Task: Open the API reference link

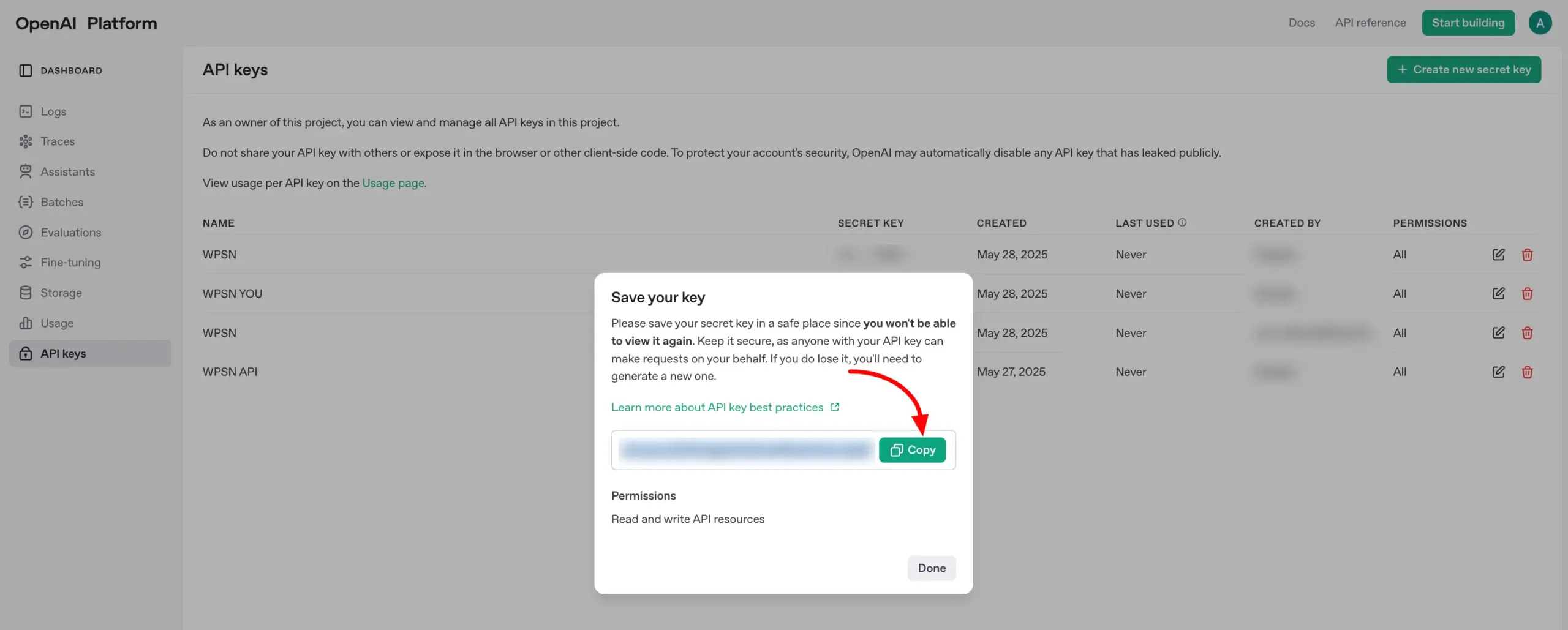Action: tap(1370, 23)
